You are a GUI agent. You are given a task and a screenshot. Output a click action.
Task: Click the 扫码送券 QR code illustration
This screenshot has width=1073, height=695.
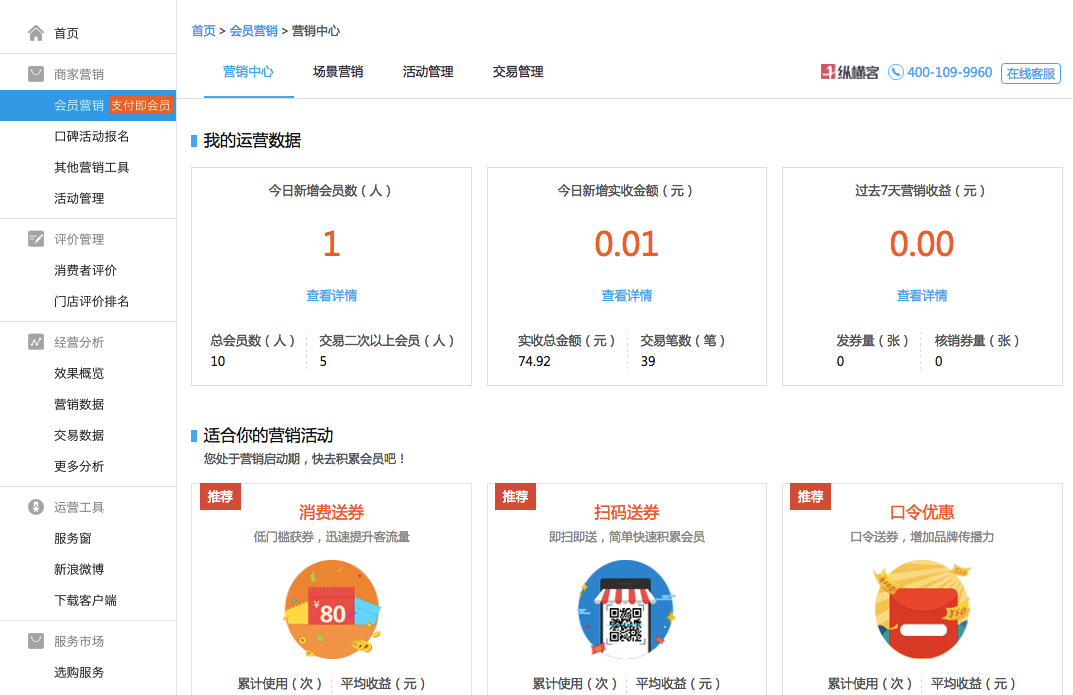[x=626, y=609]
